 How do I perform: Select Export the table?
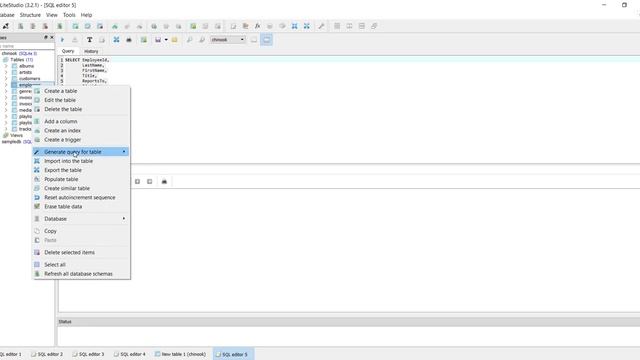81,170
